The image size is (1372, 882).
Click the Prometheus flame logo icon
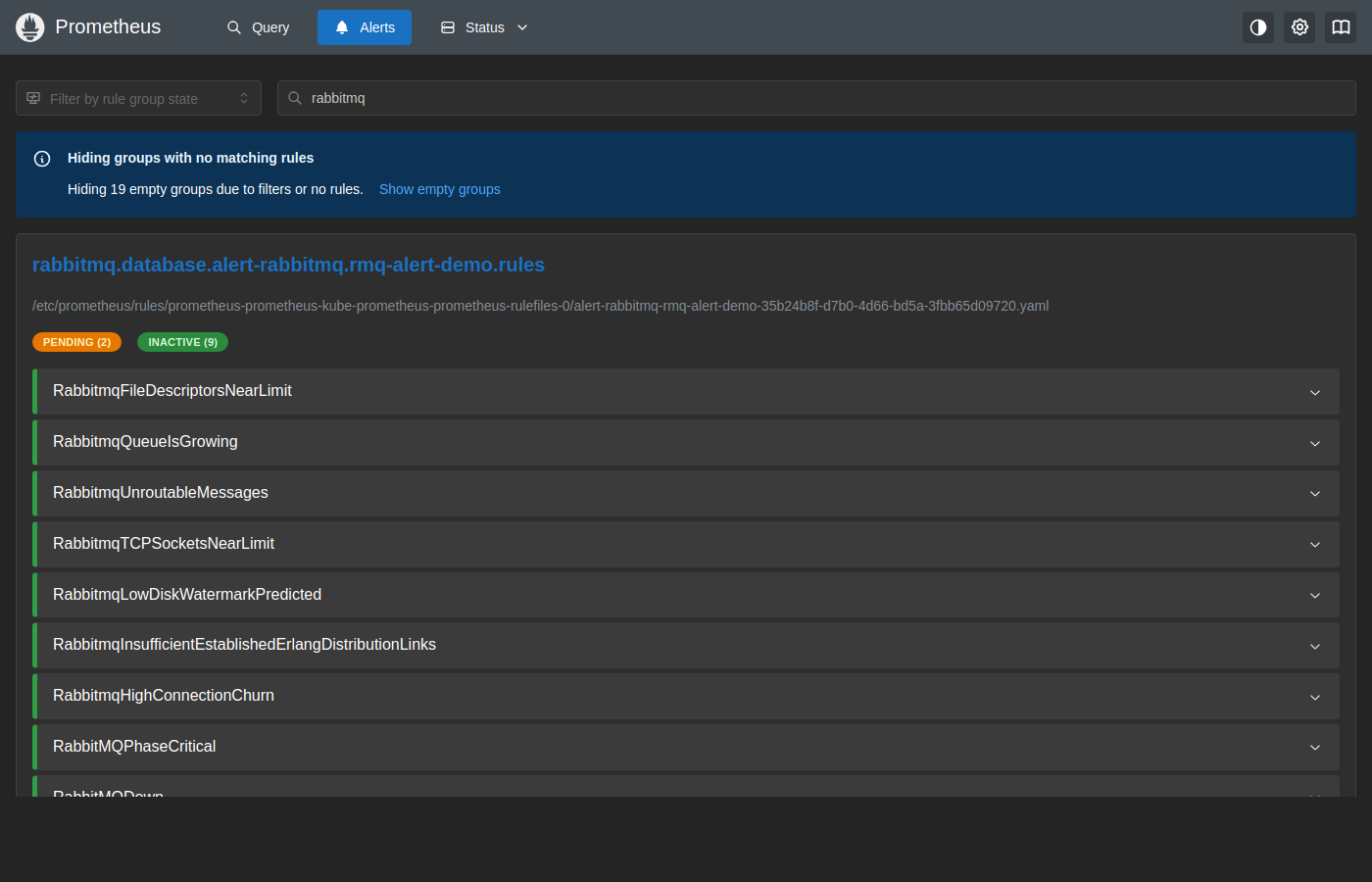[x=30, y=27]
